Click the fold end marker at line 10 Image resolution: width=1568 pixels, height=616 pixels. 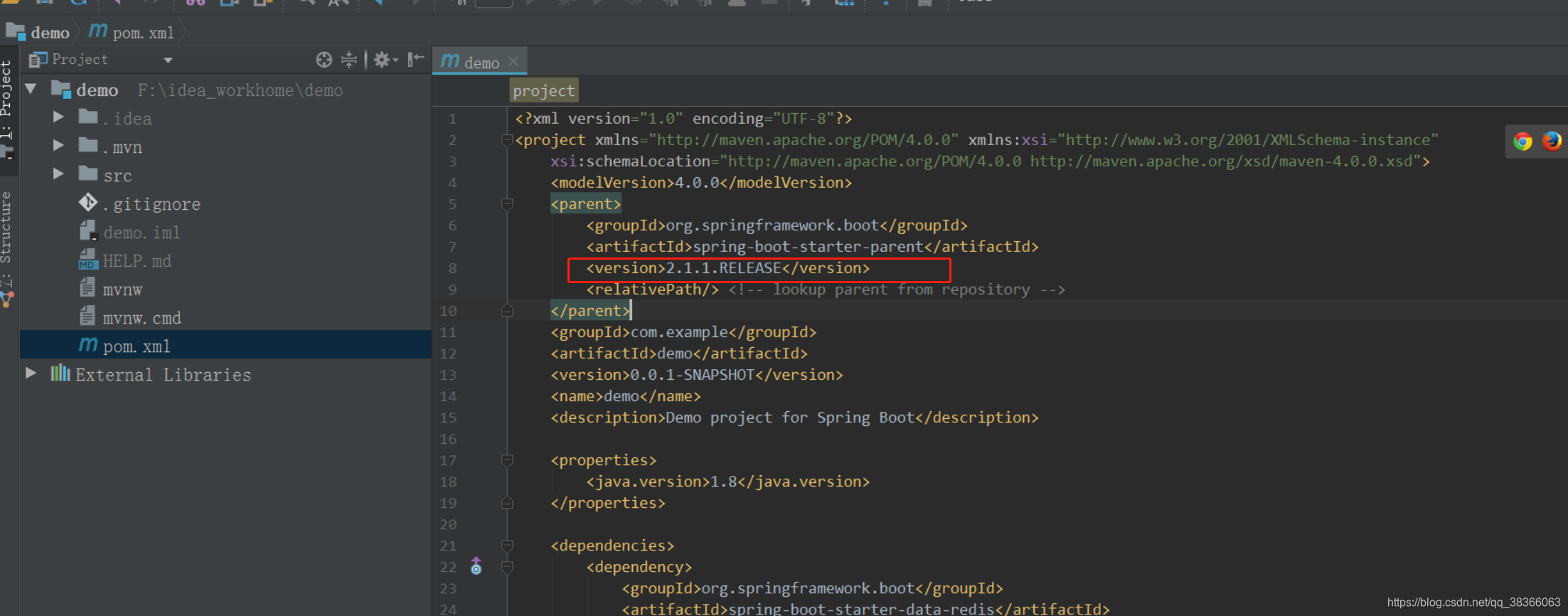507,311
